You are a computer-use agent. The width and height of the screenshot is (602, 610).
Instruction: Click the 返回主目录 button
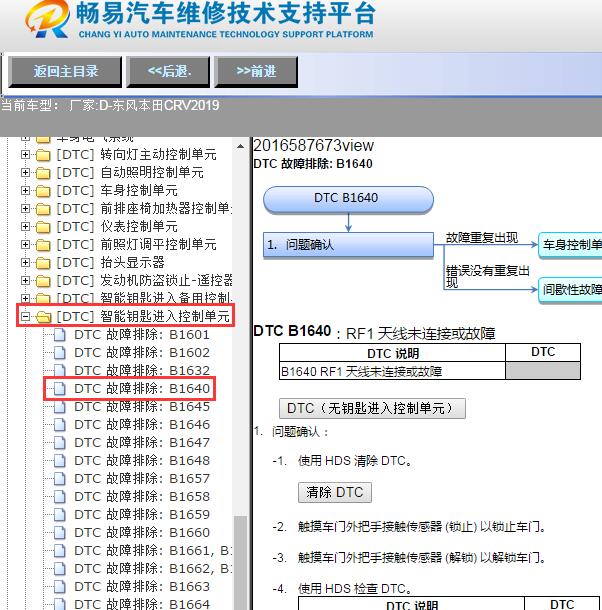(65, 72)
